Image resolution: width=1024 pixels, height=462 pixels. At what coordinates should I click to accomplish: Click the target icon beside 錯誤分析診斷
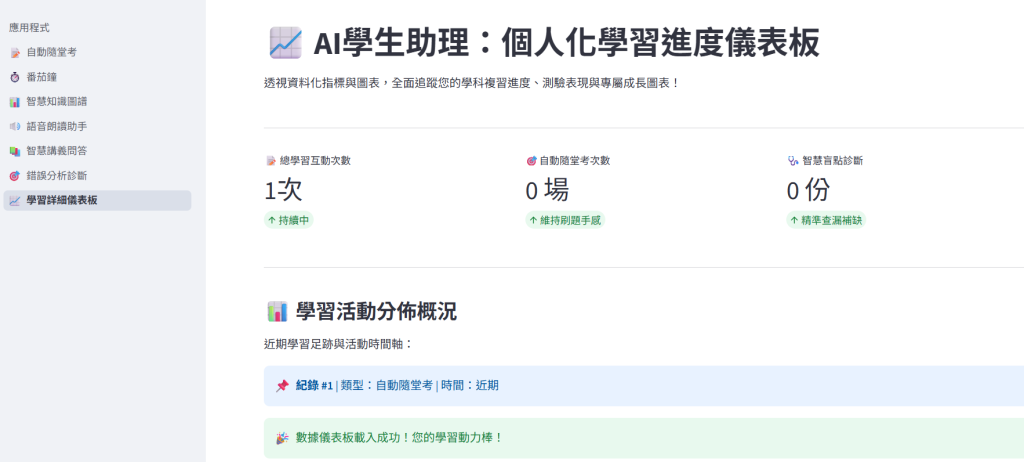15,176
